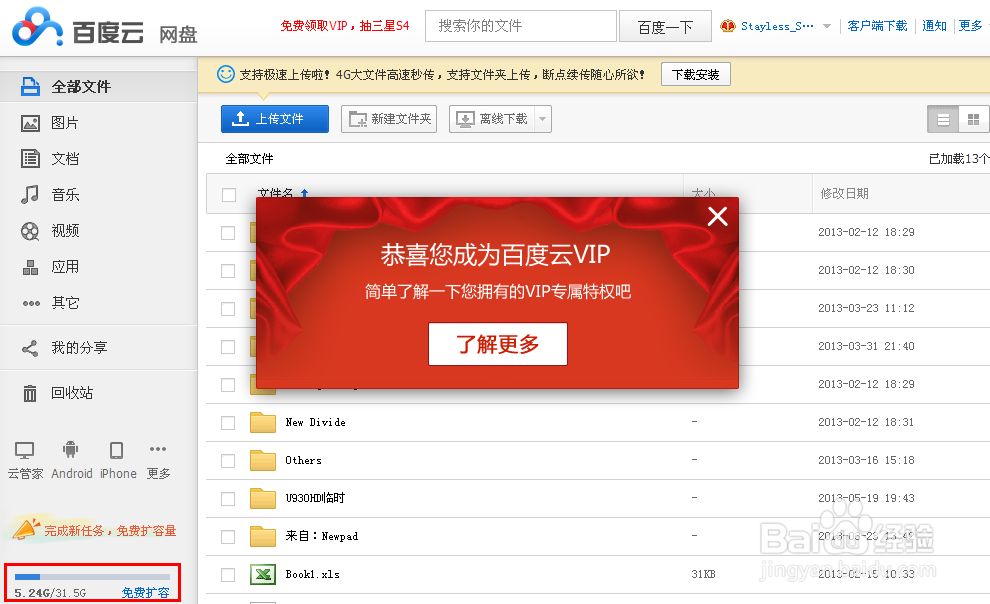Click the storage usage progress bar
Image resolution: width=990 pixels, height=604 pixels.
[x=92, y=577]
